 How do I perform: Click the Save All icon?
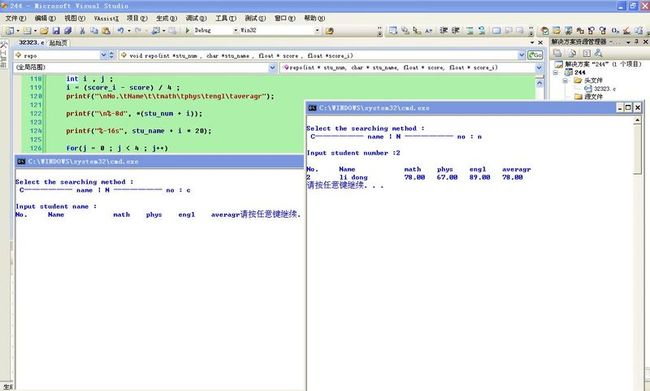(x=68, y=31)
